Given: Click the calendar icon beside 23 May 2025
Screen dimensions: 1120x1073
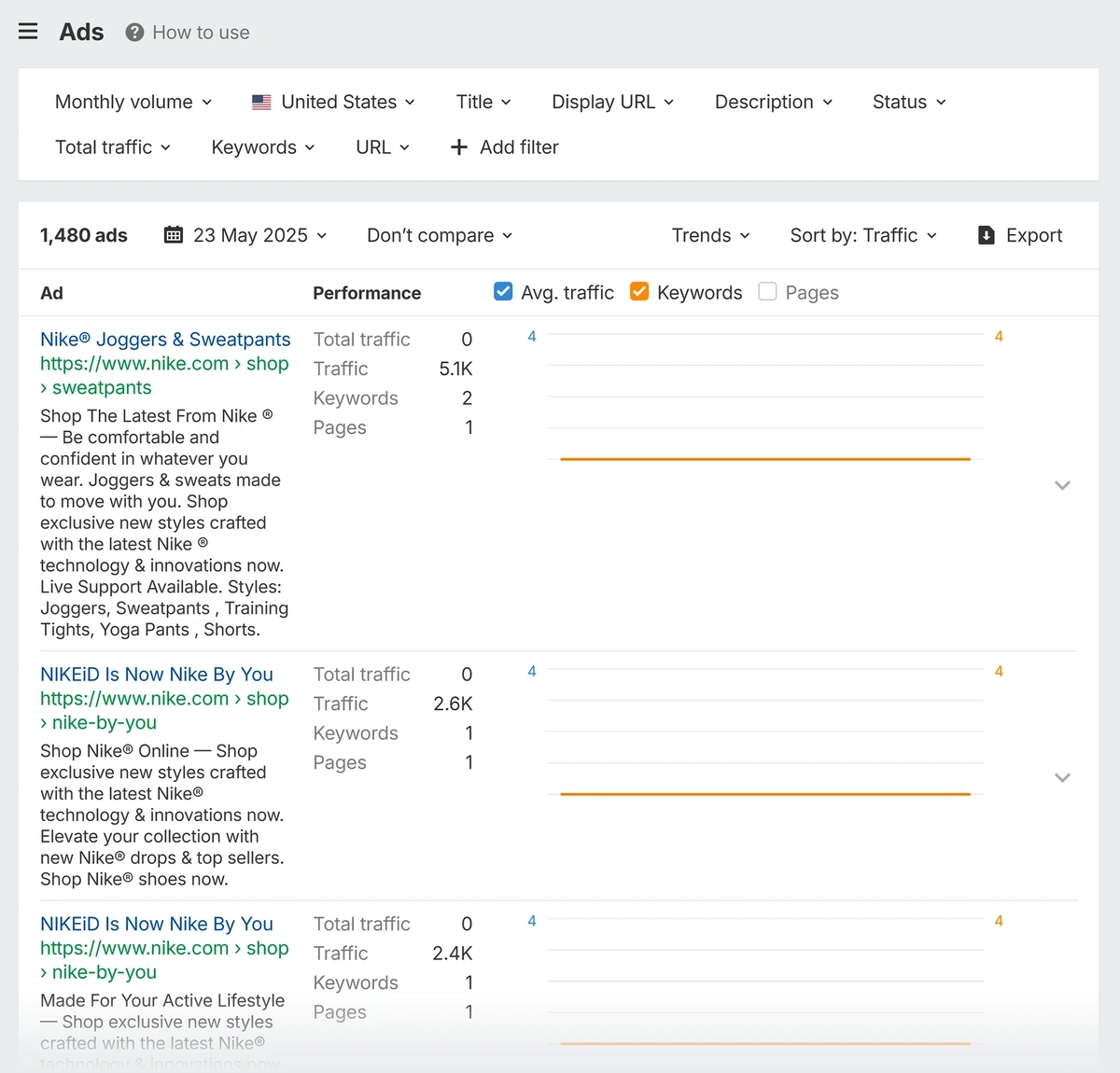Looking at the screenshot, I should [x=174, y=235].
